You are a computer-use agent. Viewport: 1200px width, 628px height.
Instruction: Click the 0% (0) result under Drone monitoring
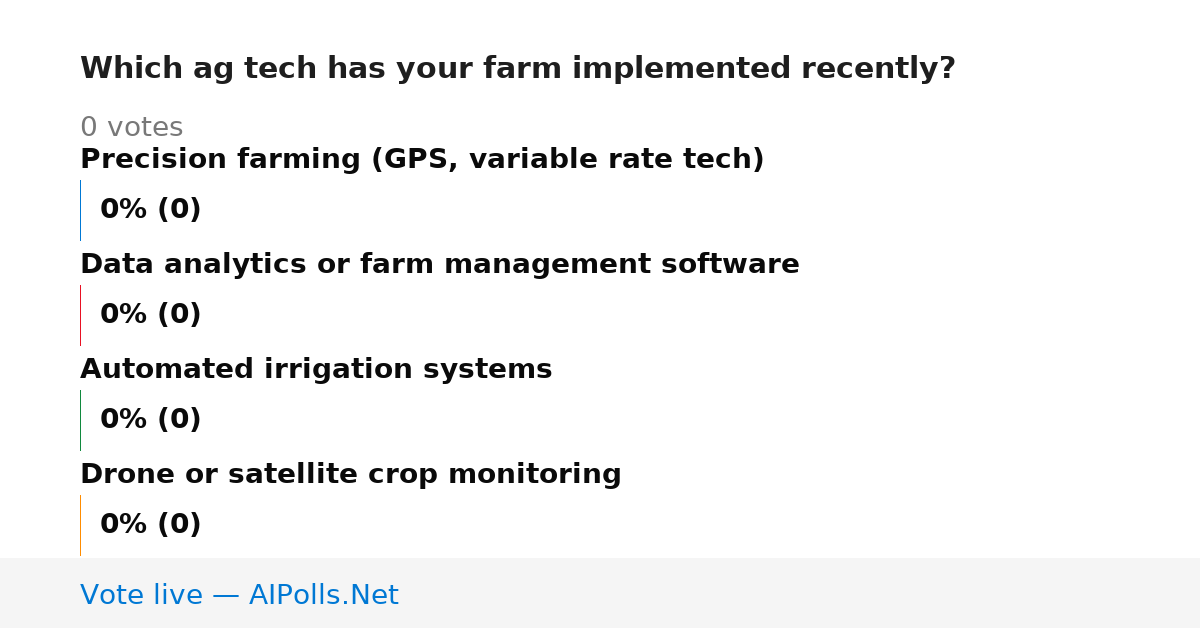(151, 525)
